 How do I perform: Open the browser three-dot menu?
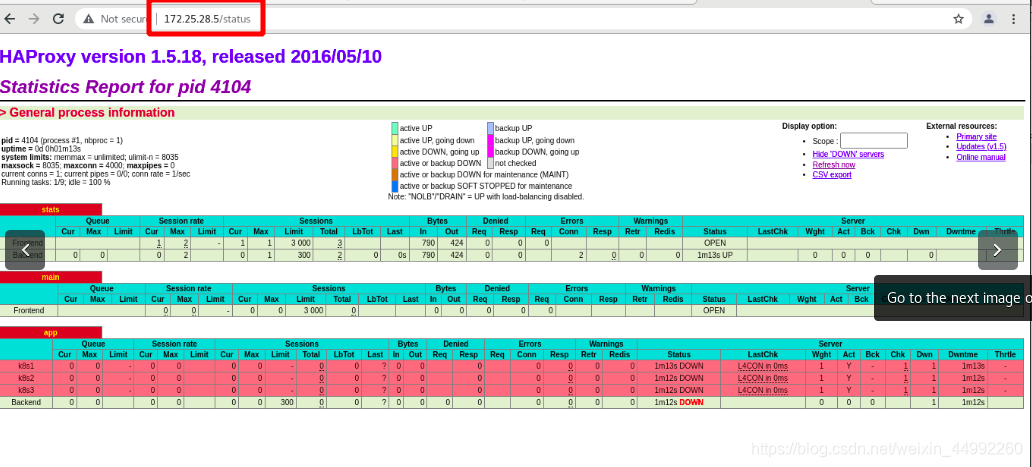1014,19
